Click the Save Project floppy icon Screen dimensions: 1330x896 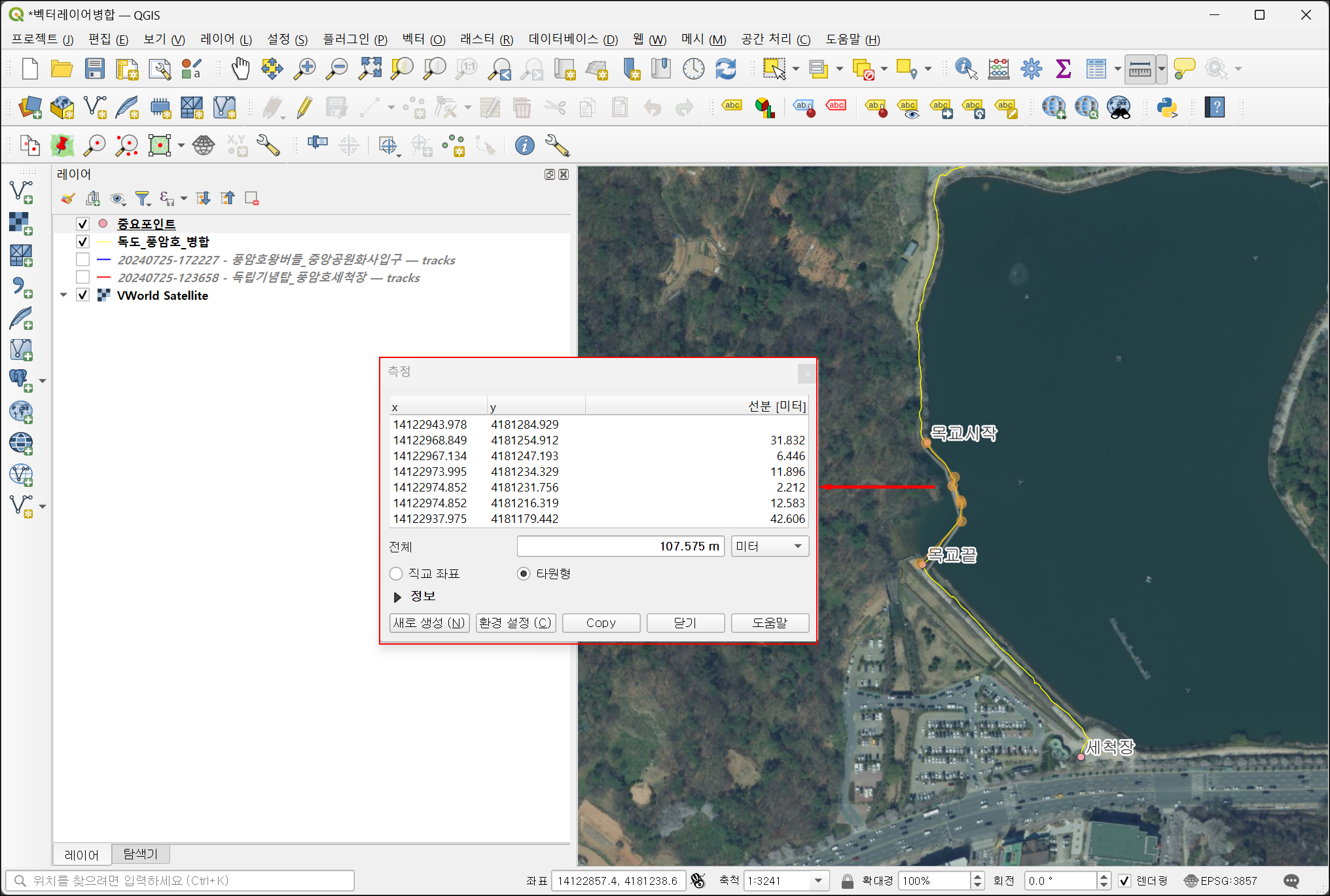click(x=95, y=69)
